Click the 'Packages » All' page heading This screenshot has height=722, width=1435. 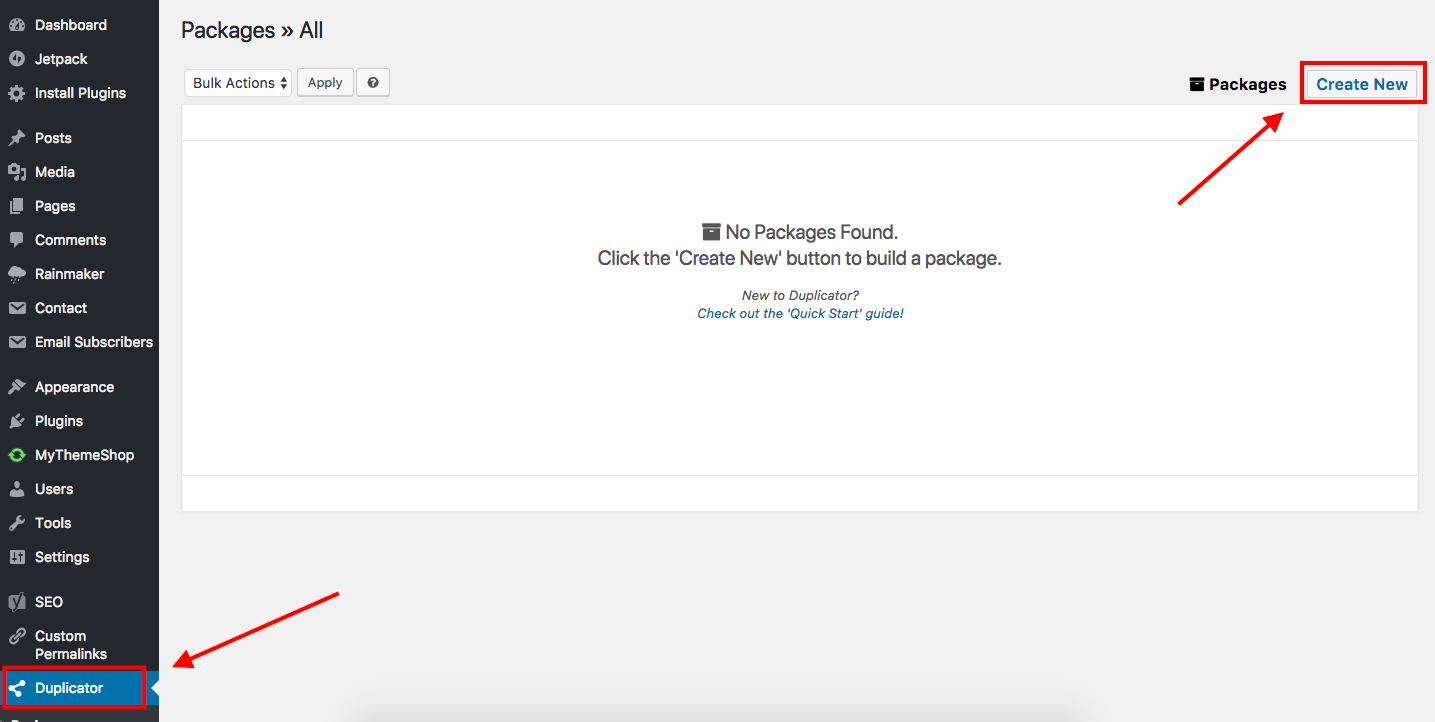(252, 30)
